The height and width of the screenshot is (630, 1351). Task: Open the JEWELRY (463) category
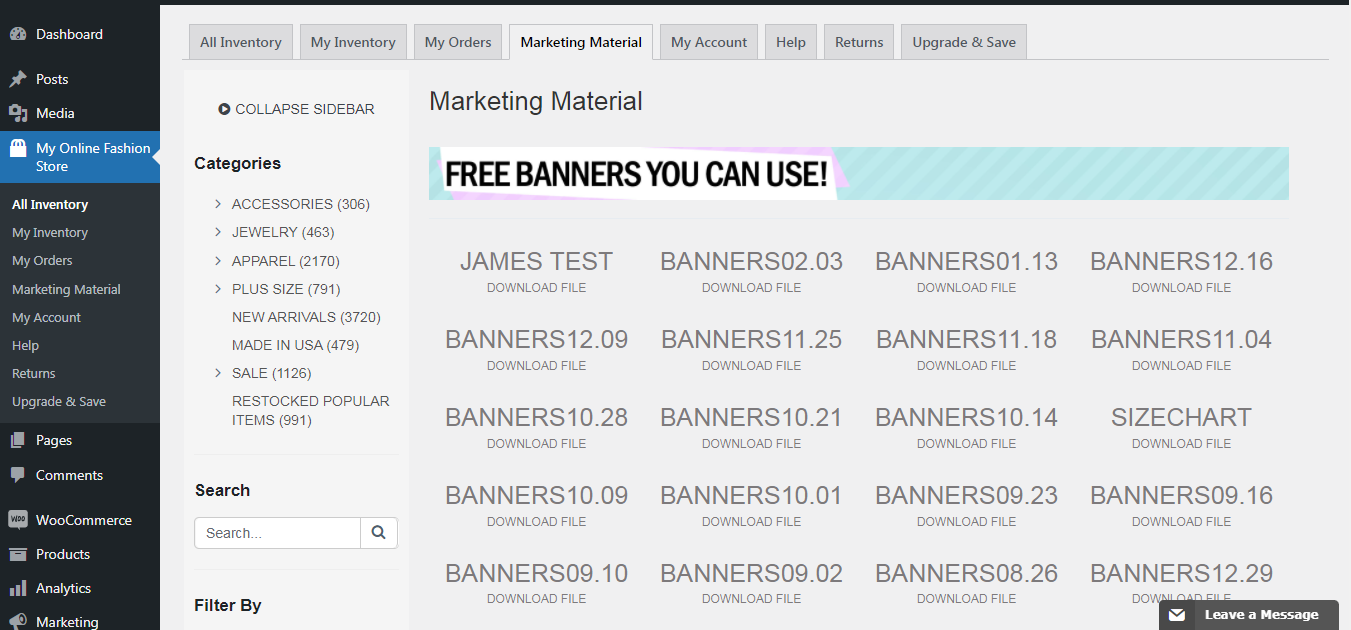(283, 232)
